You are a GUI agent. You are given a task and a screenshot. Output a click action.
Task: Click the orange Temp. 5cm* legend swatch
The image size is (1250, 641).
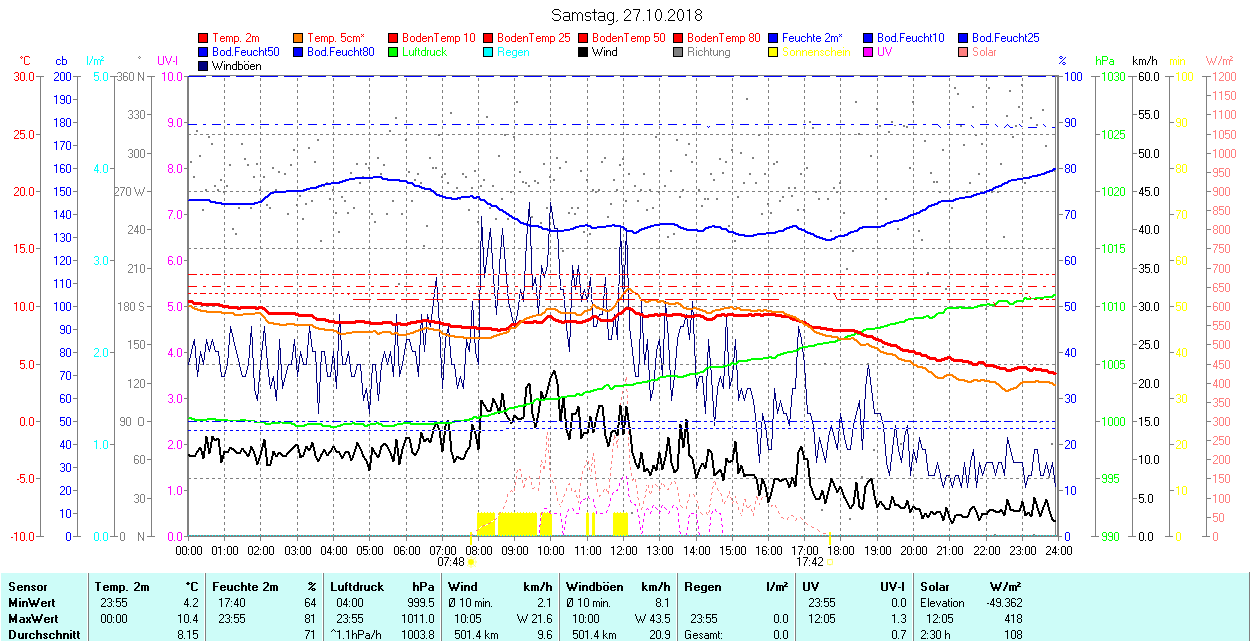[299, 38]
